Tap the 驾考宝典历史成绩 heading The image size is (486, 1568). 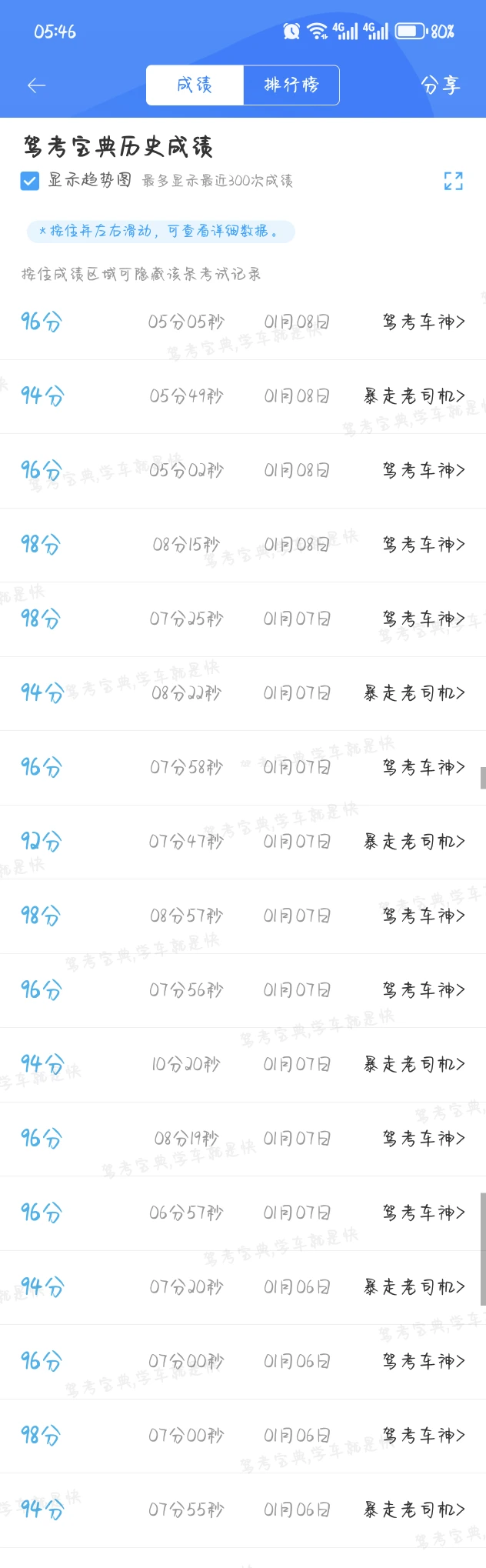pyautogui.click(x=118, y=146)
